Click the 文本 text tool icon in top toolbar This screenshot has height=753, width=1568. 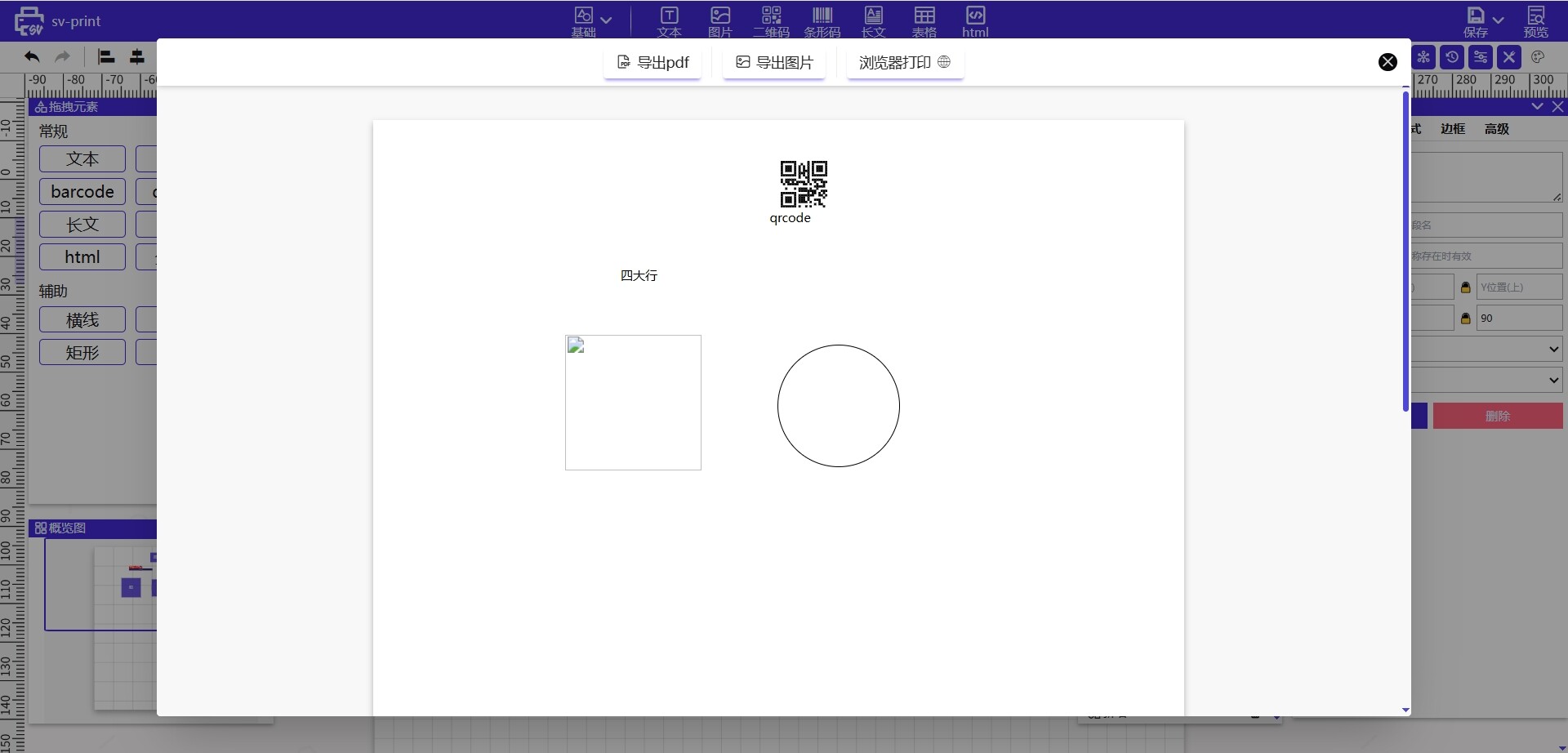coord(669,21)
